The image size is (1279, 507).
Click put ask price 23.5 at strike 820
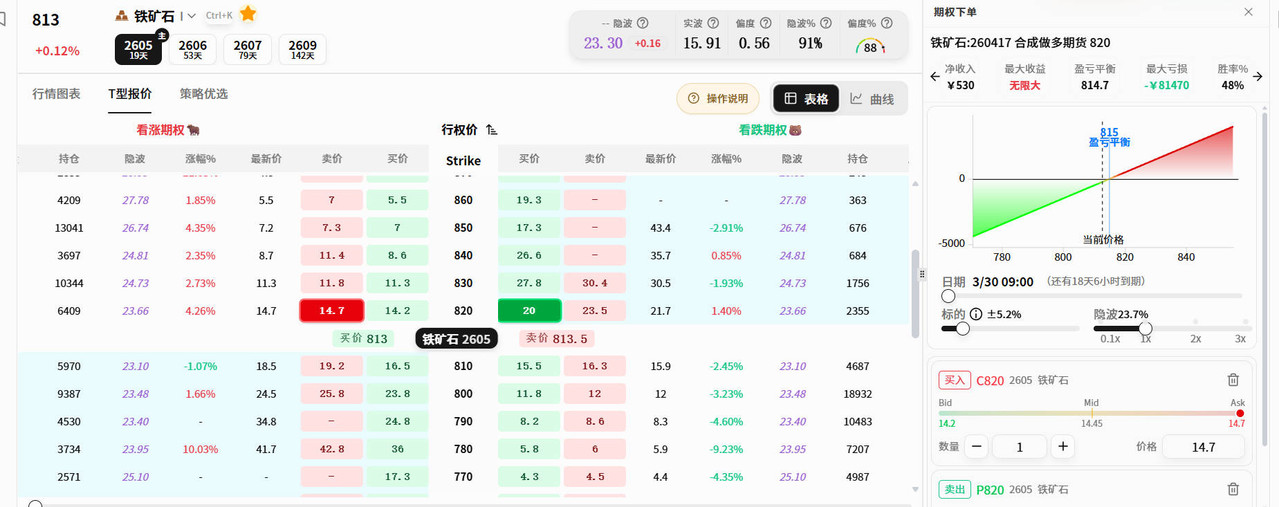pyautogui.click(x=596, y=311)
